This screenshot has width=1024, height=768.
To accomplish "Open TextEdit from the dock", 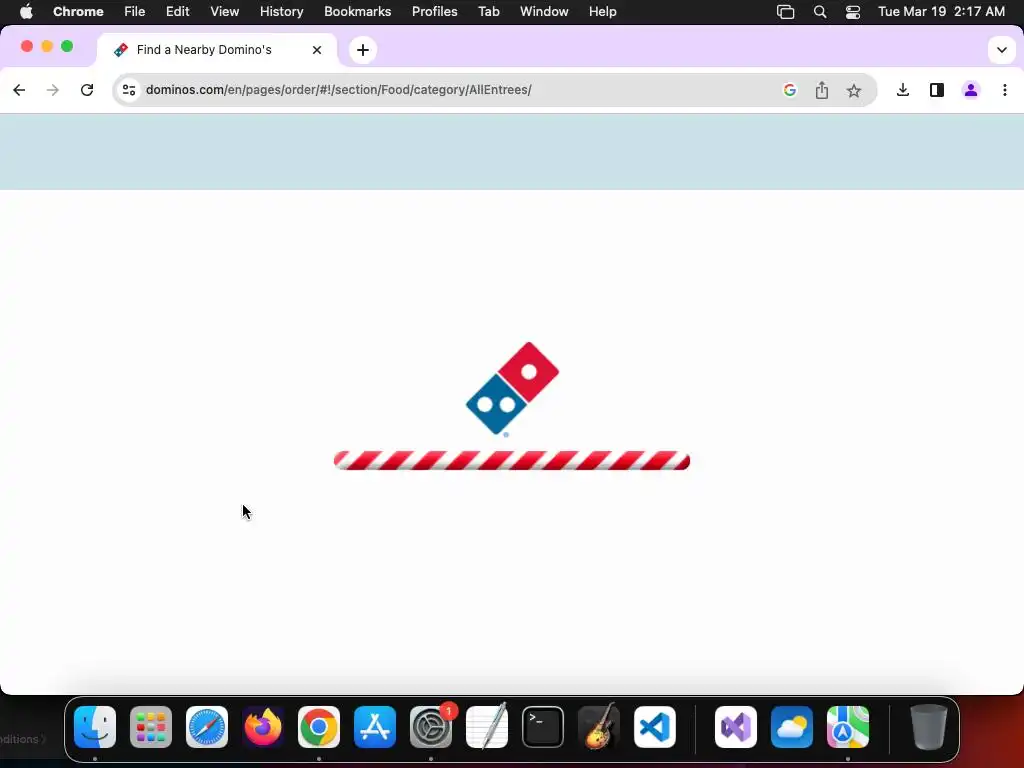I will 487,727.
